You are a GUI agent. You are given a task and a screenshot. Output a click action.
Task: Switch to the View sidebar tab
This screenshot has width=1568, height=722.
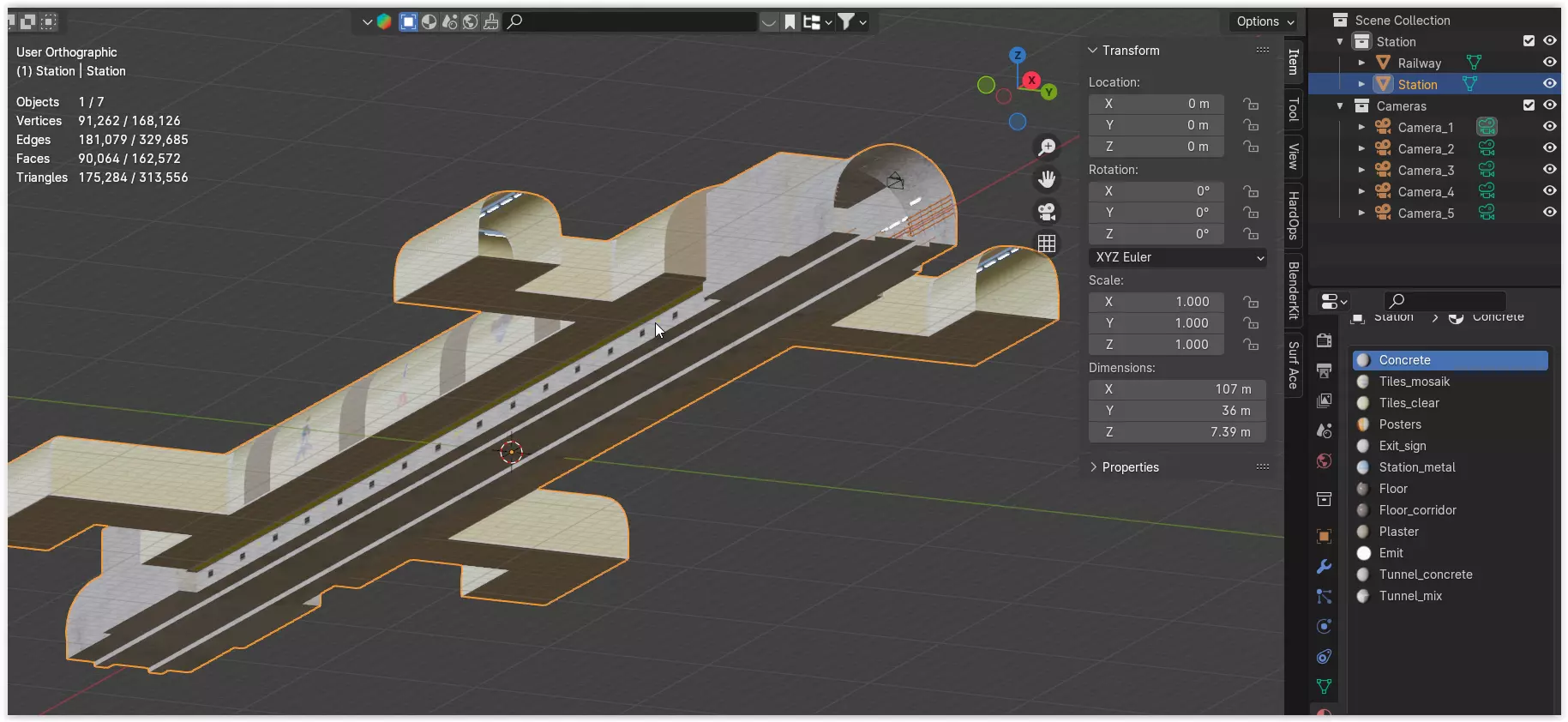1294,156
